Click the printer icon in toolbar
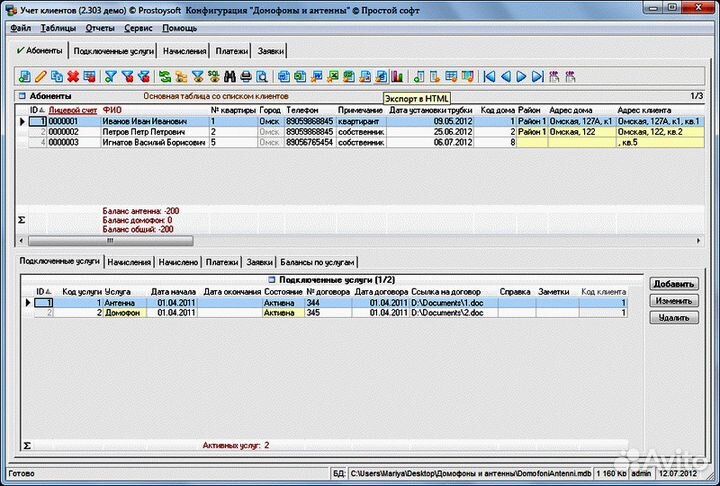Screen dimensions: 720x486 tap(245, 76)
